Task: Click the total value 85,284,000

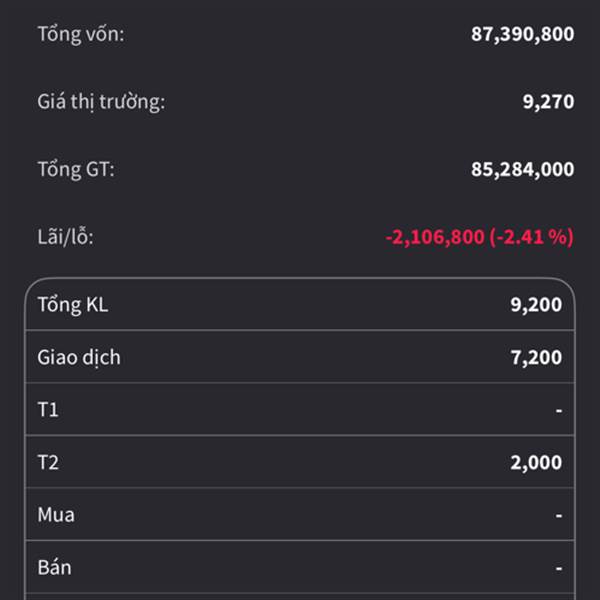Action: [x=522, y=169]
